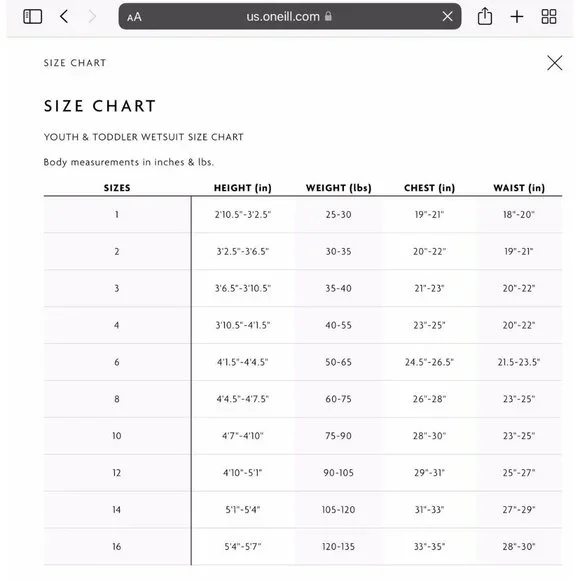Close the Size Chart overlay
Screen dimensions: 580x580
554,63
